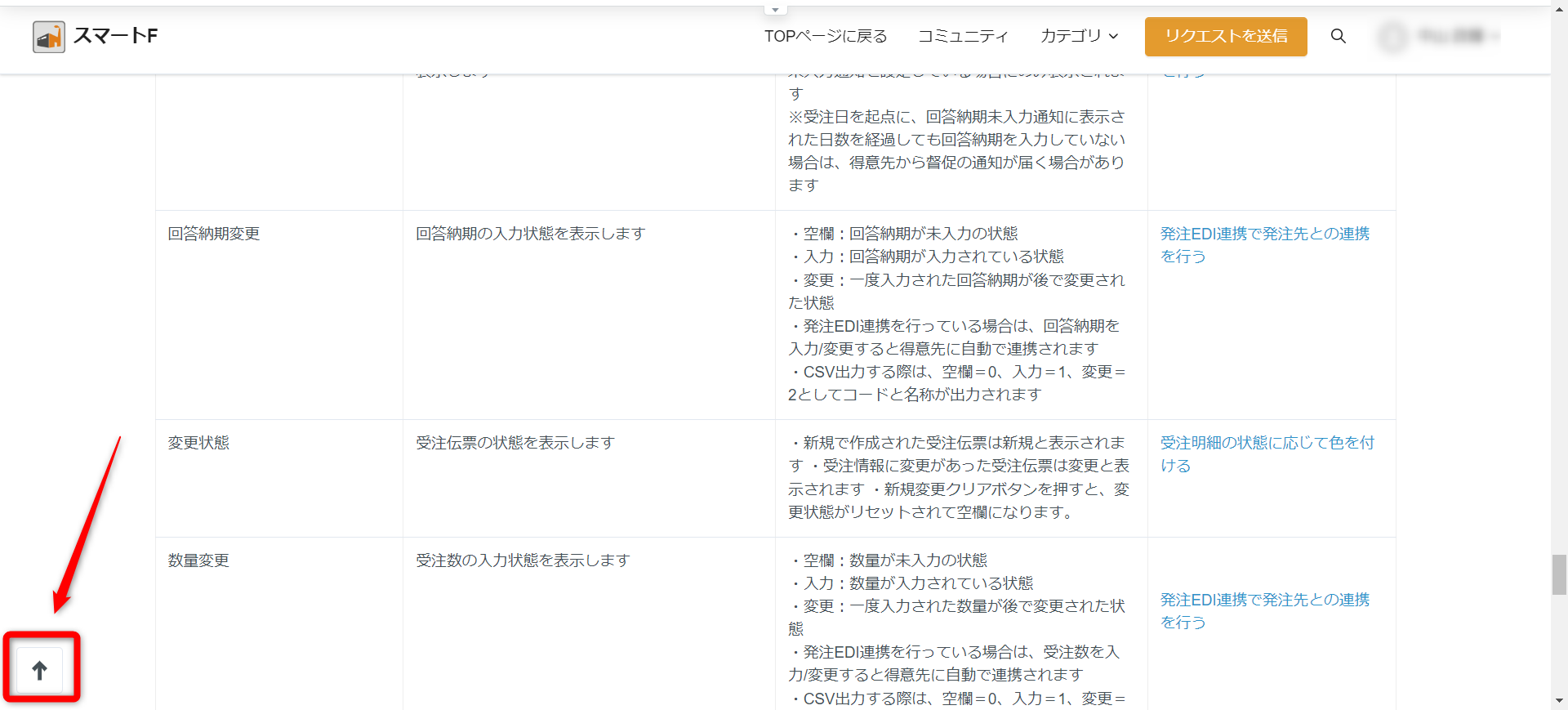Click the 回答納期変更 table cell

[214, 234]
